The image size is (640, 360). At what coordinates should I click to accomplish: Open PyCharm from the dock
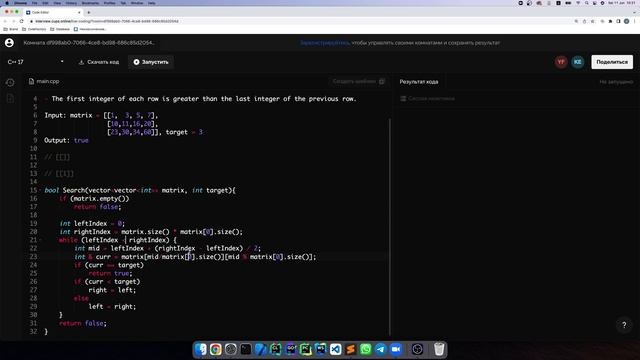[306, 349]
